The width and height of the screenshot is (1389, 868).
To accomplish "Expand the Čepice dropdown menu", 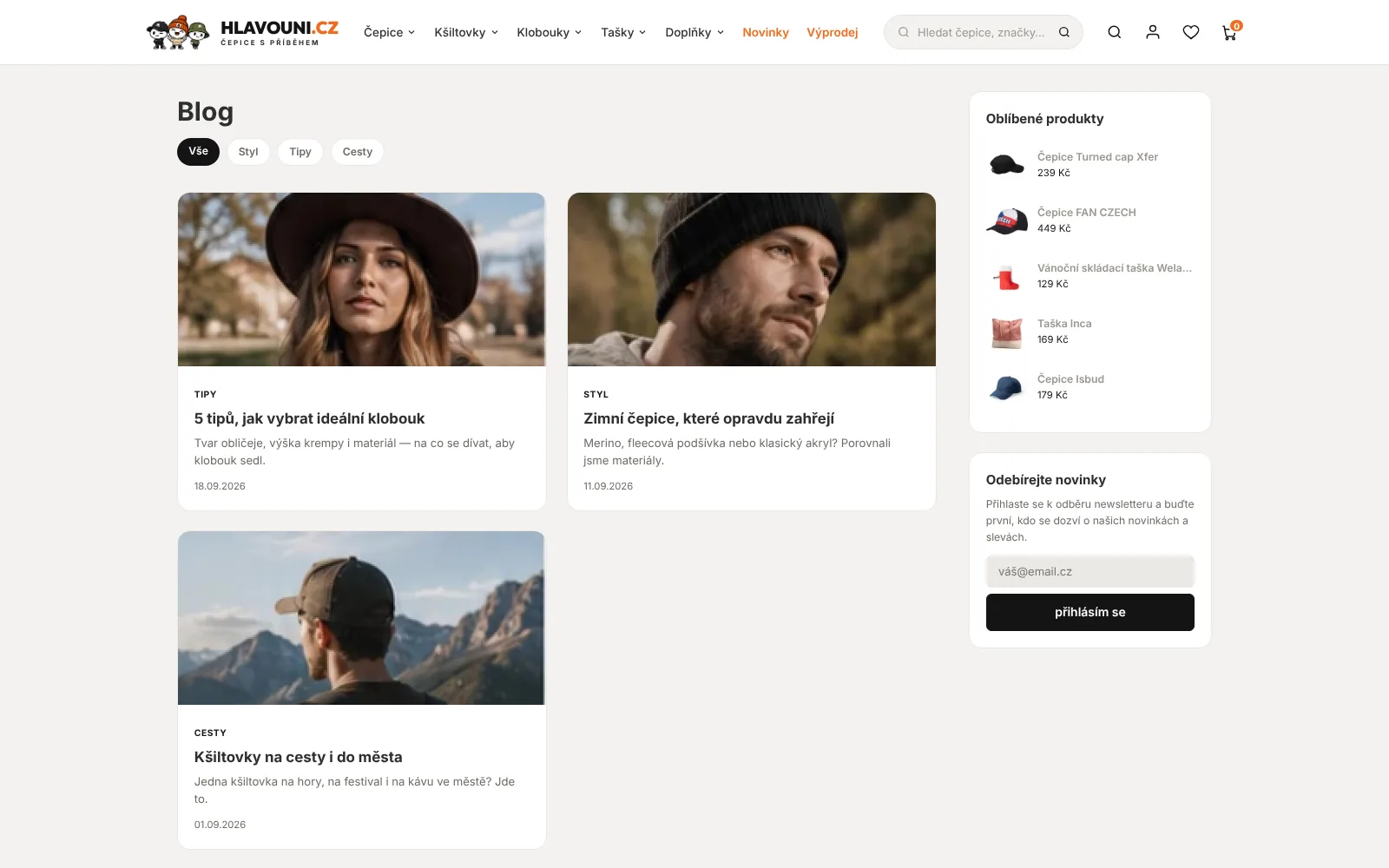I will click(x=389, y=32).
